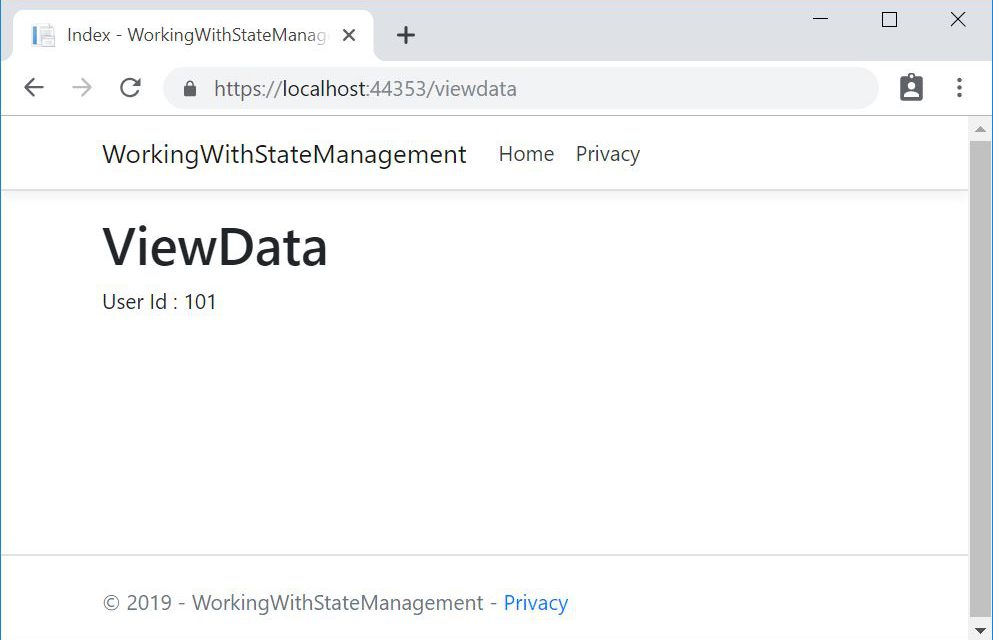
Task: Click the scrollbar up arrow
Action: (x=980, y=128)
